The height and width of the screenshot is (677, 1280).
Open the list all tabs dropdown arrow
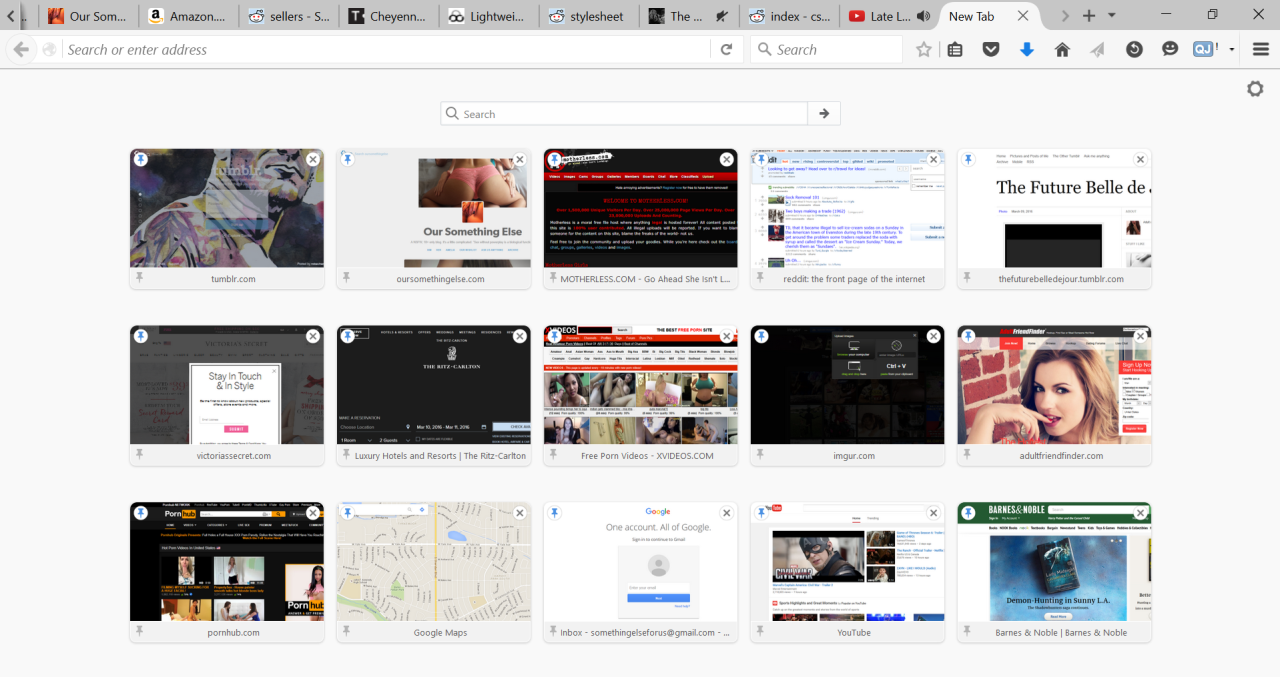point(1112,16)
